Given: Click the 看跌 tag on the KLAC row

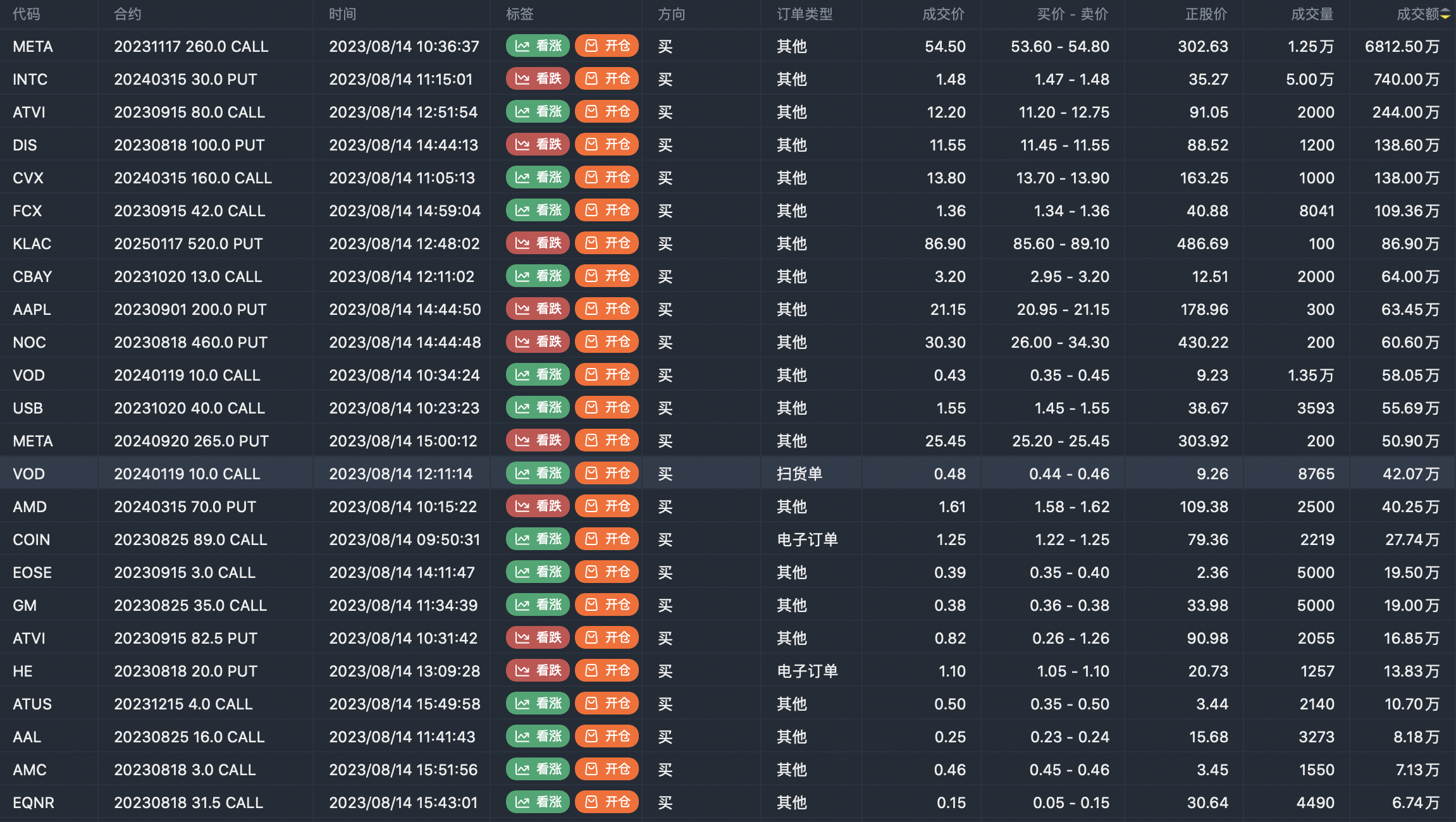Looking at the screenshot, I should 538,243.
